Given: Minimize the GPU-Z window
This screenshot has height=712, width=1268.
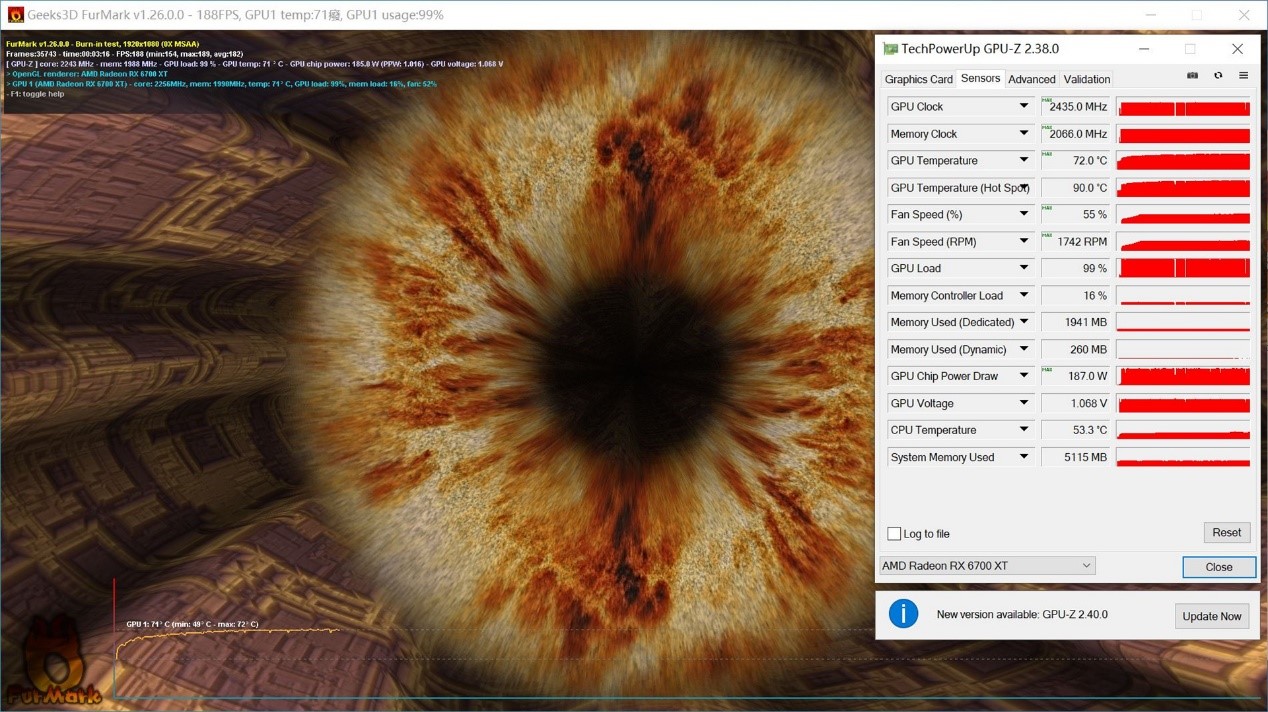Looking at the screenshot, I should tap(1144, 49).
